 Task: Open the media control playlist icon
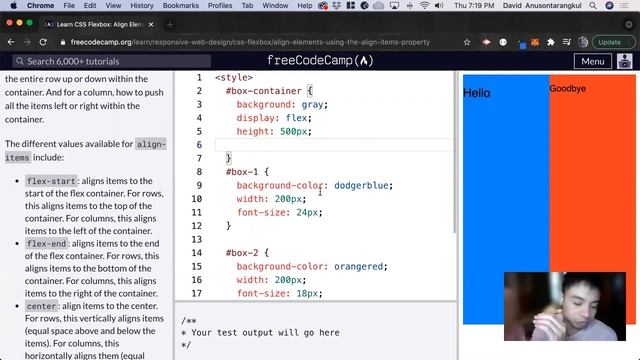567,42
